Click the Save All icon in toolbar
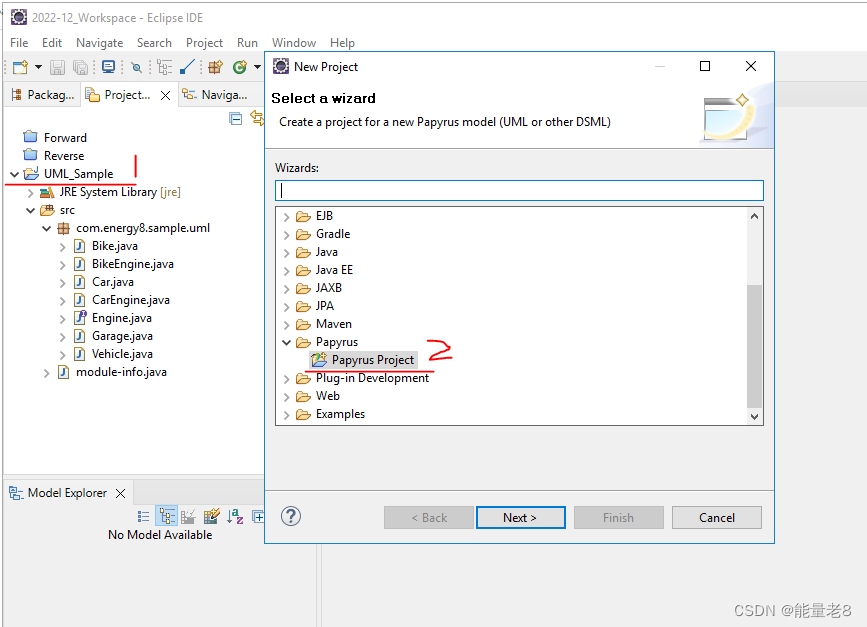The image size is (867, 627). (81, 67)
